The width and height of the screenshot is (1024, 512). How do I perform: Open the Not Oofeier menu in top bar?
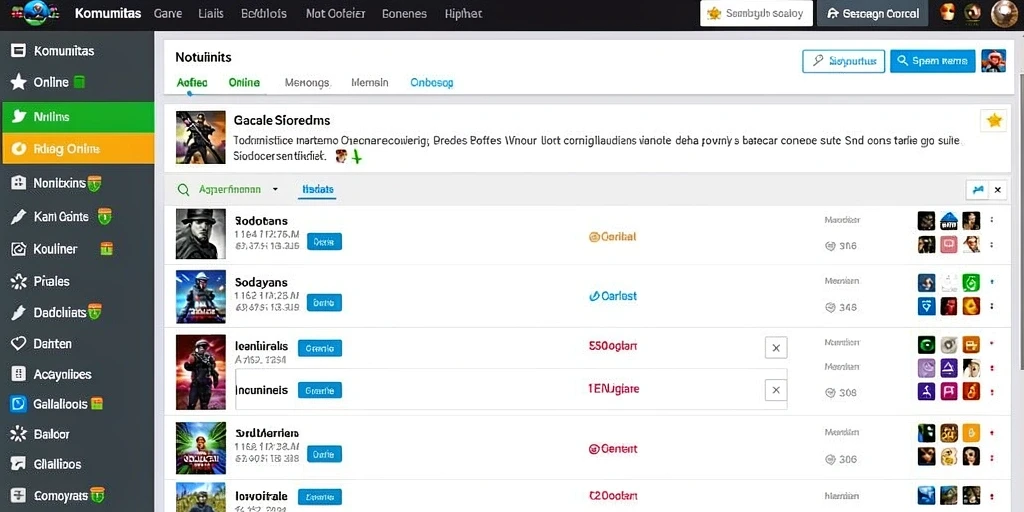(336, 14)
